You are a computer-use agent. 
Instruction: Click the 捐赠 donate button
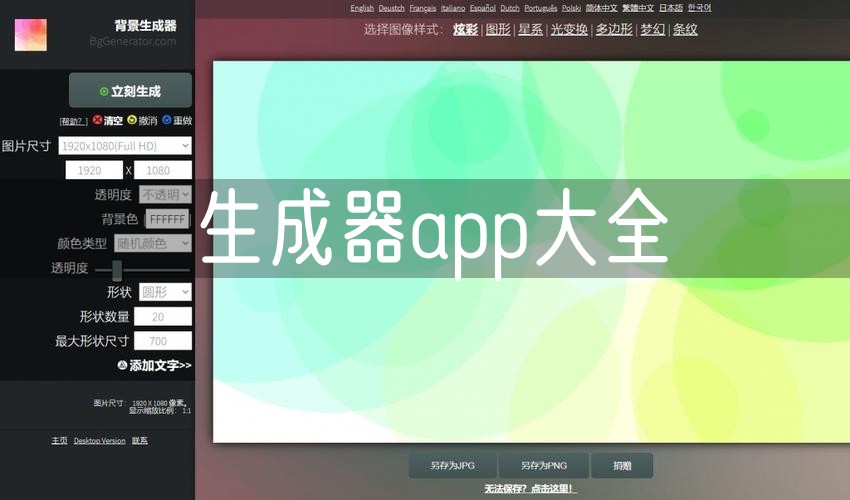click(622, 465)
